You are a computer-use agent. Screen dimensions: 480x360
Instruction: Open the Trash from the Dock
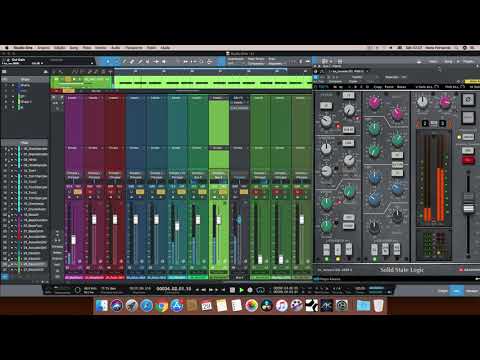(x=378, y=305)
